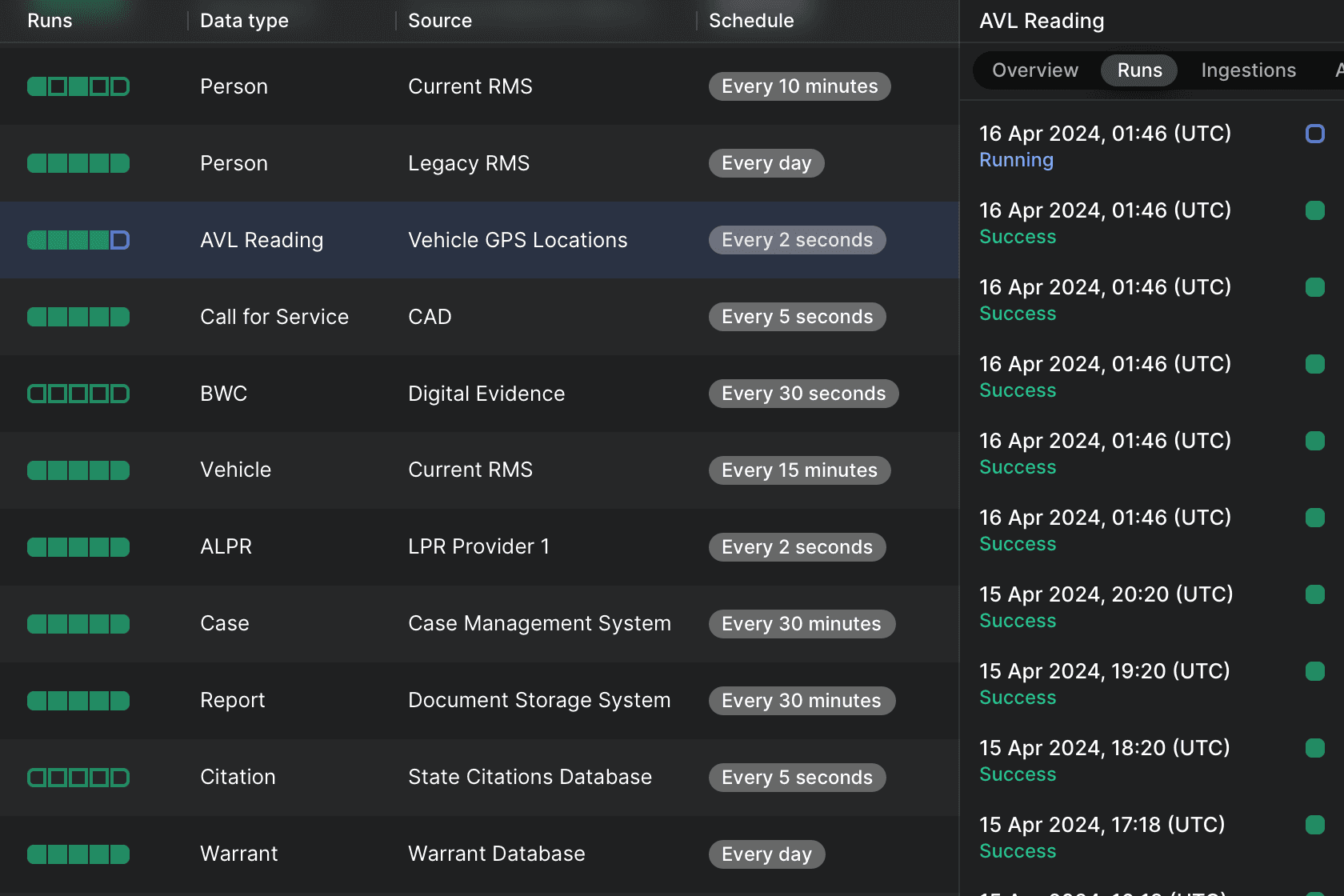Select the Runs tab
The height and width of the screenshot is (896, 1344).
pos(1139,70)
